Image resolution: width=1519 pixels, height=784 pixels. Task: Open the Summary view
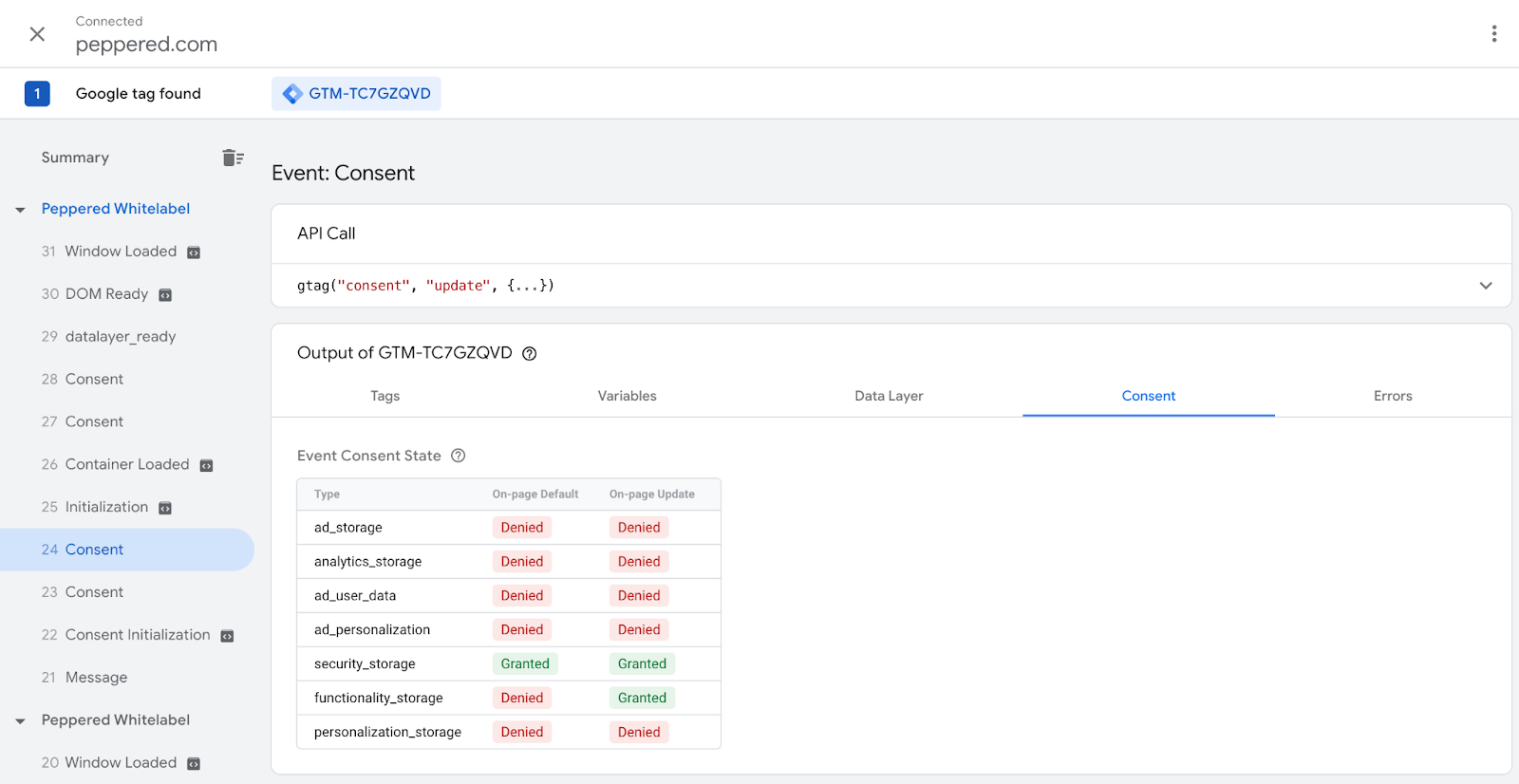[75, 158]
